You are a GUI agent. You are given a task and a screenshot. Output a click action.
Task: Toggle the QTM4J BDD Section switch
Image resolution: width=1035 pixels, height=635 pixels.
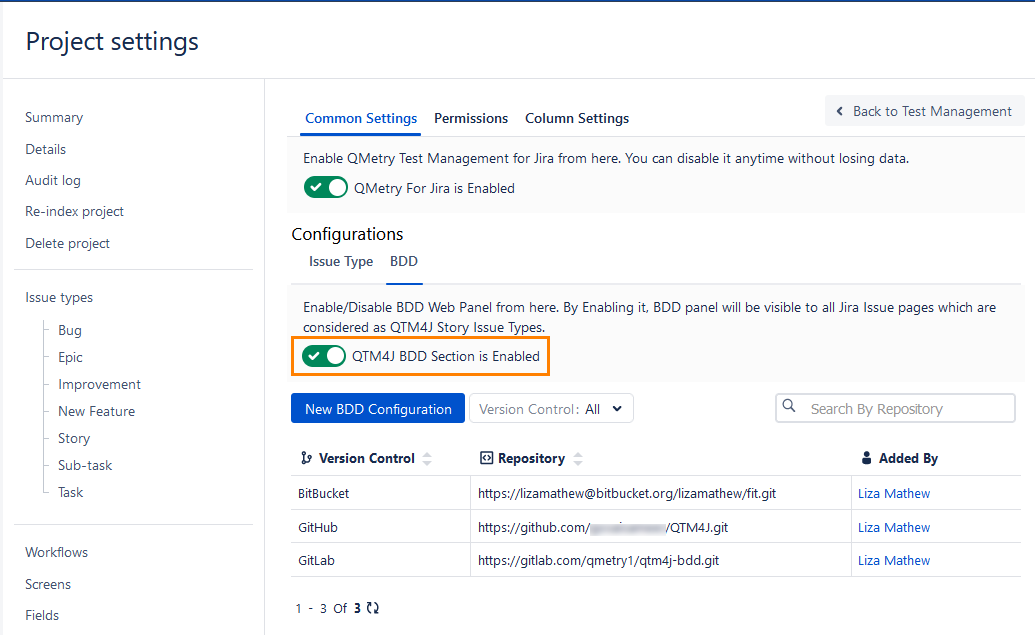[323, 356]
